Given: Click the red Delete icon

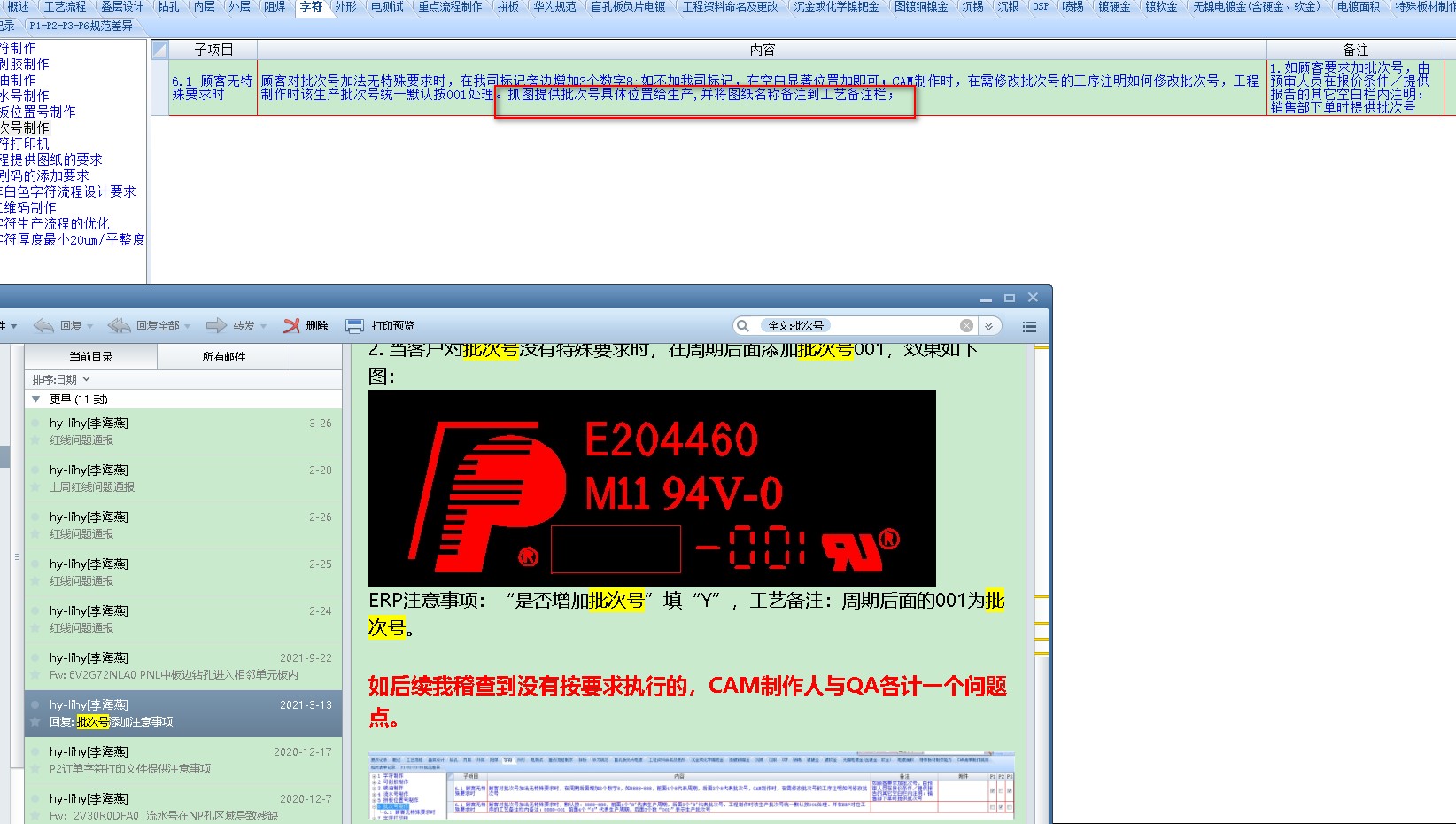Looking at the screenshot, I should [291, 326].
